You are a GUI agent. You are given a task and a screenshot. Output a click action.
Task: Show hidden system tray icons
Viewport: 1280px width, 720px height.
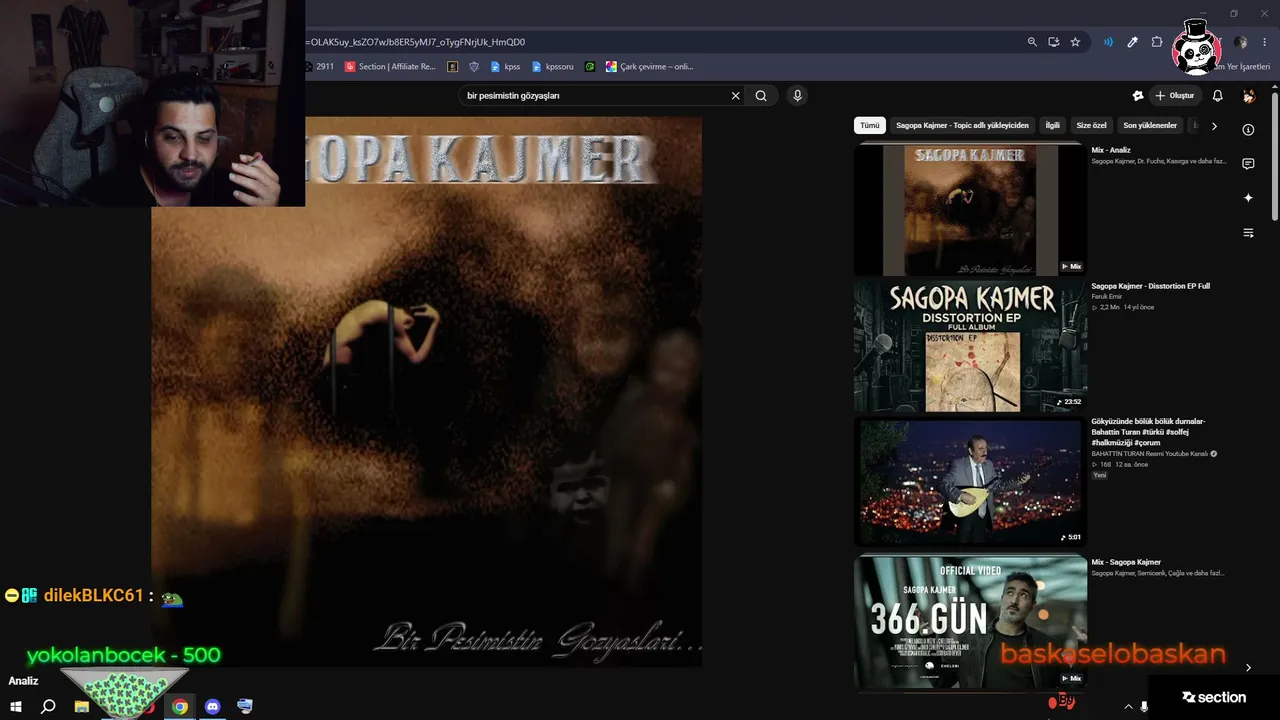pyautogui.click(x=1129, y=707)
